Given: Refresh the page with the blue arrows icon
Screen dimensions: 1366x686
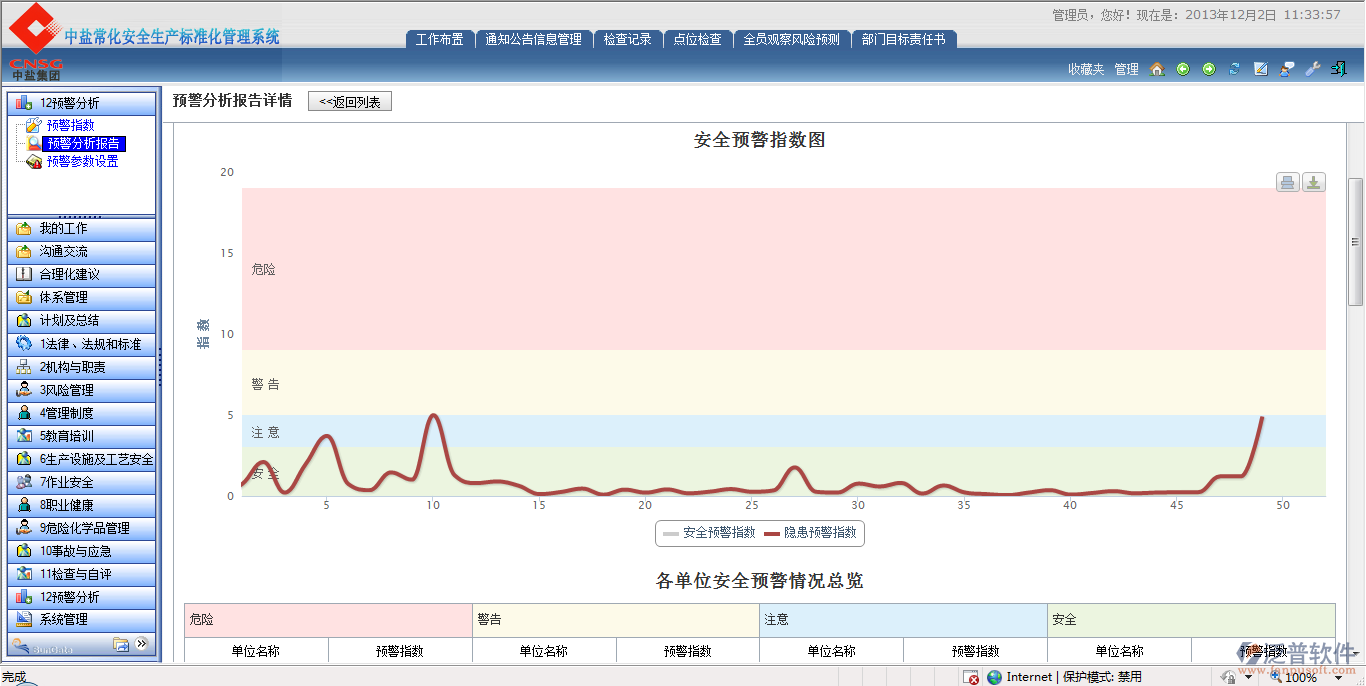Looking at the screenshot, I should tap(1235, 69).
